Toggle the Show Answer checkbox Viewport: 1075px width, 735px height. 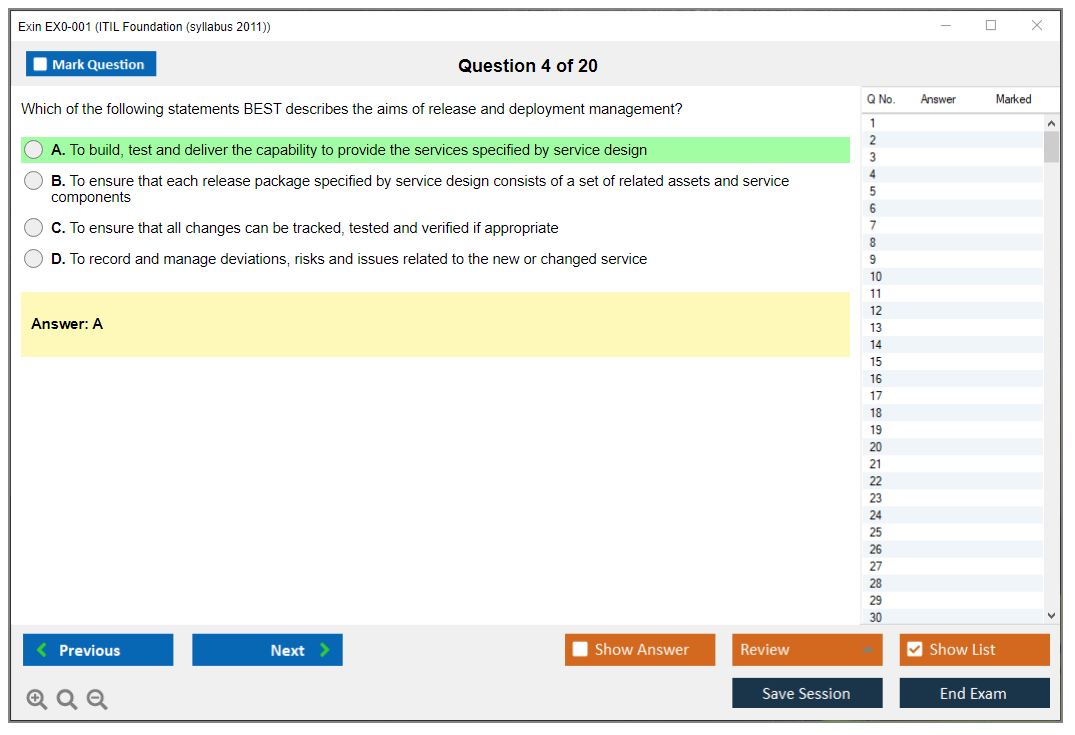[580, 650]
